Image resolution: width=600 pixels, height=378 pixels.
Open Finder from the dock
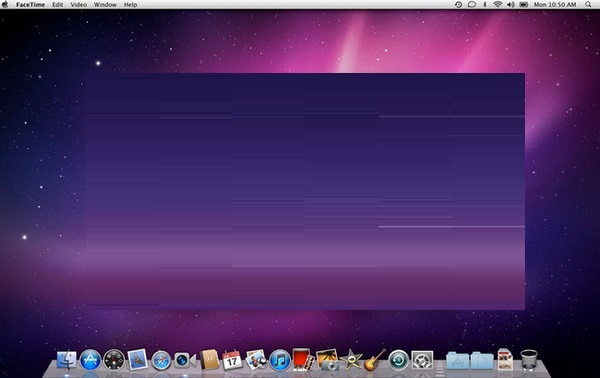coord(67,360)
